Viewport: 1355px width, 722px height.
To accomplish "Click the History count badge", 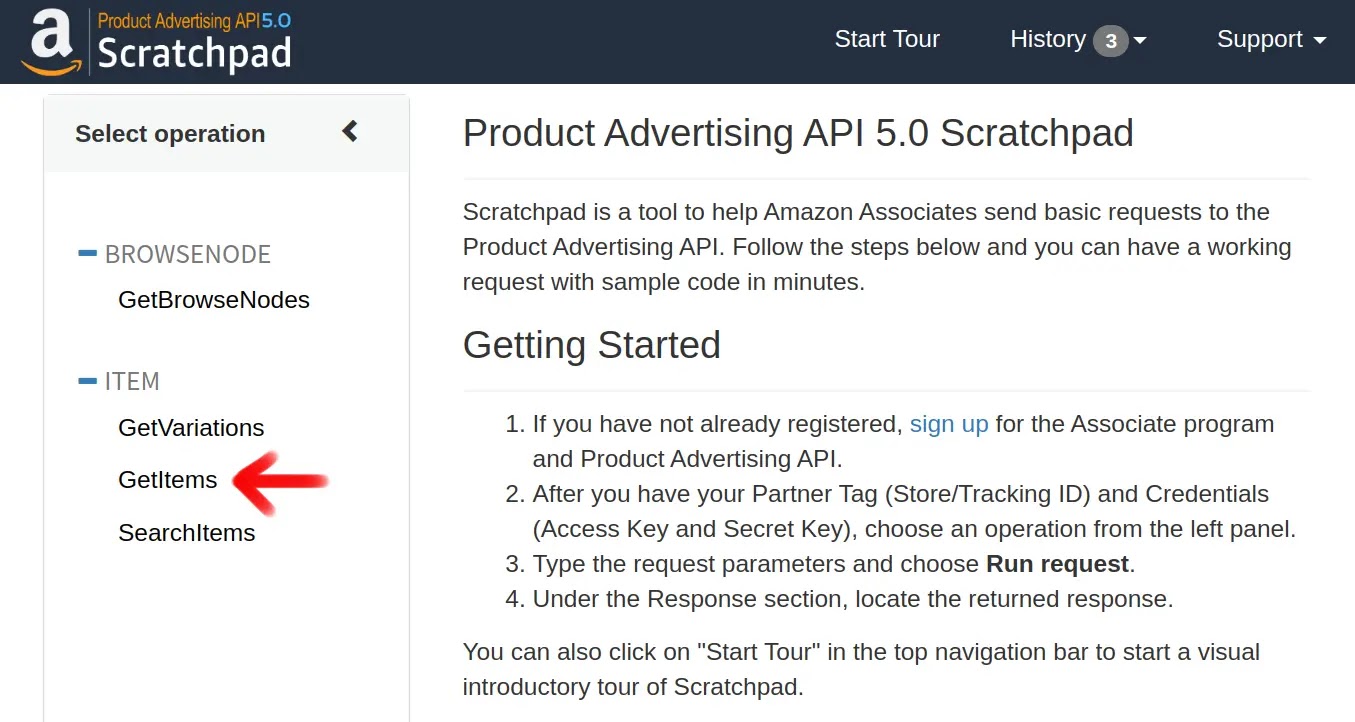I will click(x=1110, y=42).
